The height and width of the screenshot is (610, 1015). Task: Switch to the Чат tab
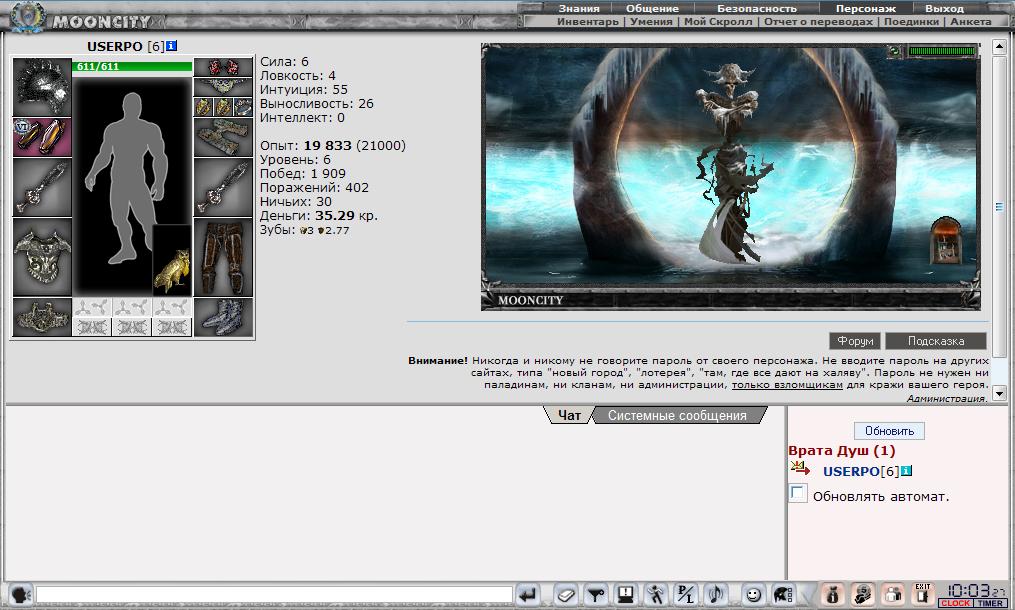tap(569, 415)
